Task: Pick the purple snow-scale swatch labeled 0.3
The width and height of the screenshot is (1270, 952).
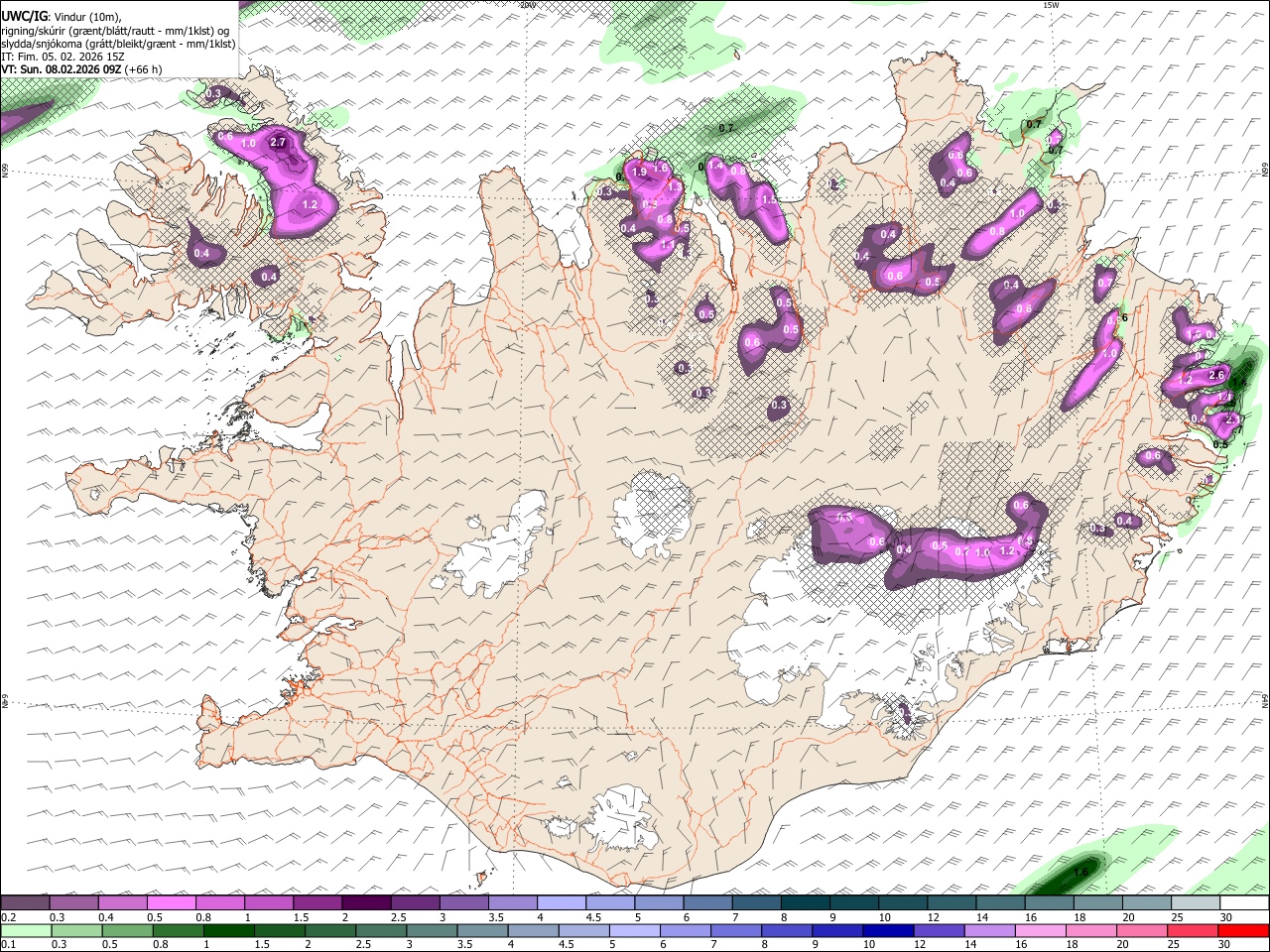Action: point(73,903)
